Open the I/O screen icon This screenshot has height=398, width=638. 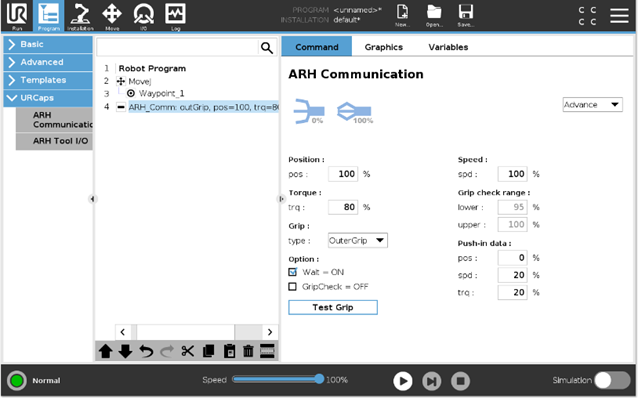point(143,16)
